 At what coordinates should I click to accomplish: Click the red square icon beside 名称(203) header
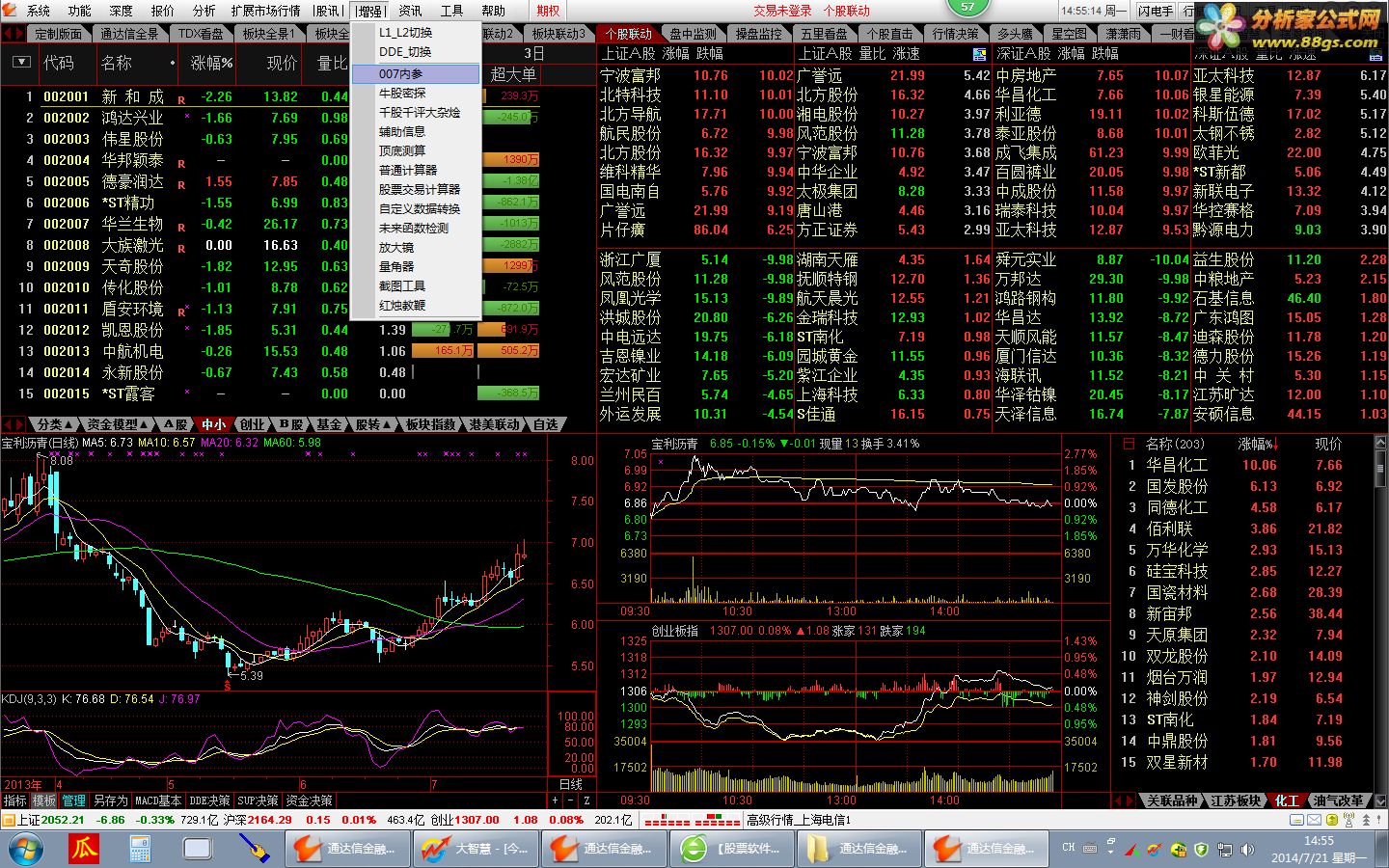click(x=1128, y=444)
